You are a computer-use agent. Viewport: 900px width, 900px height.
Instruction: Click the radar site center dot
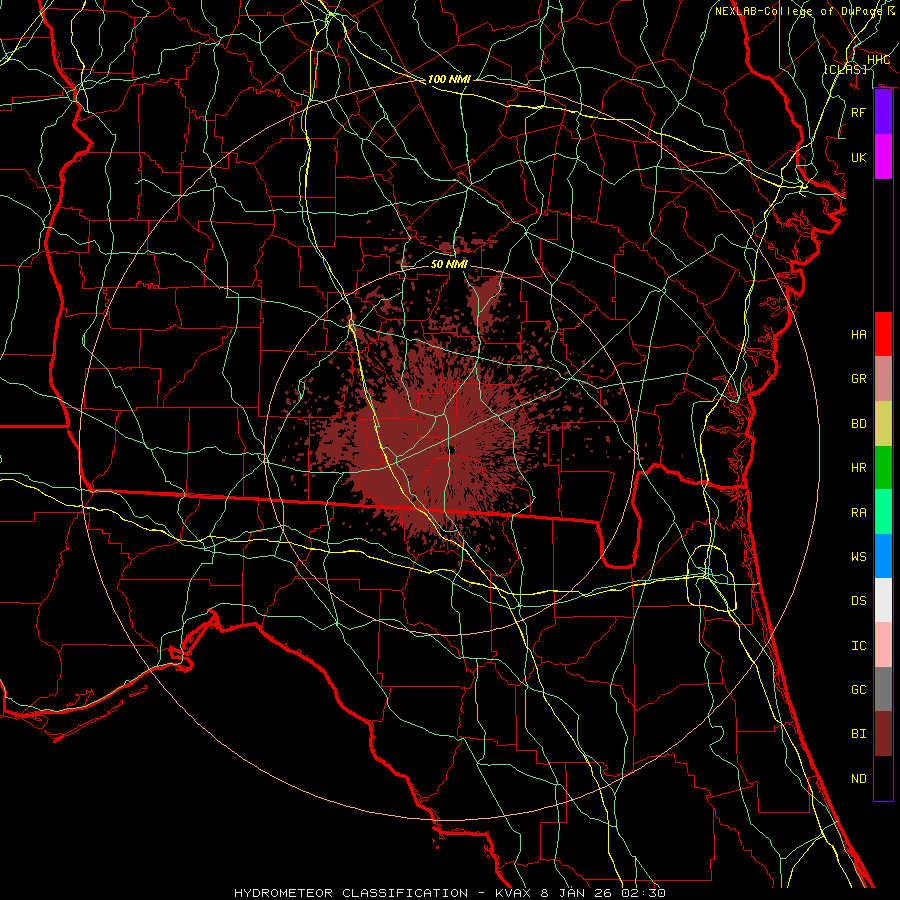[x=451, y=450]
